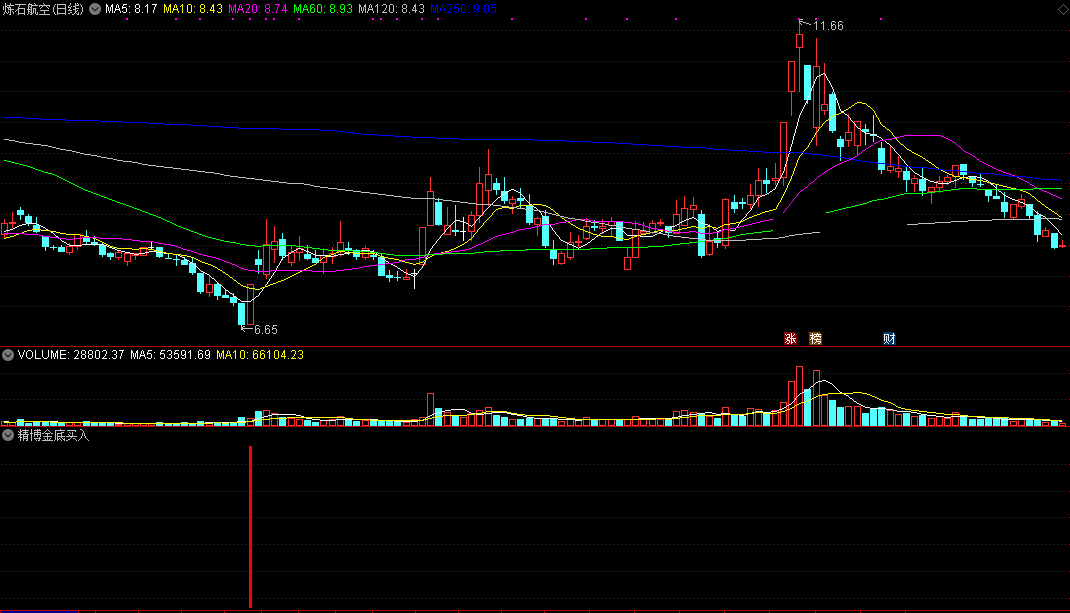Image resolution: width=1070 pixels, height=613 pixels.
Task: Click the blue 财 event marker icon
Action: tap(888, 339)
